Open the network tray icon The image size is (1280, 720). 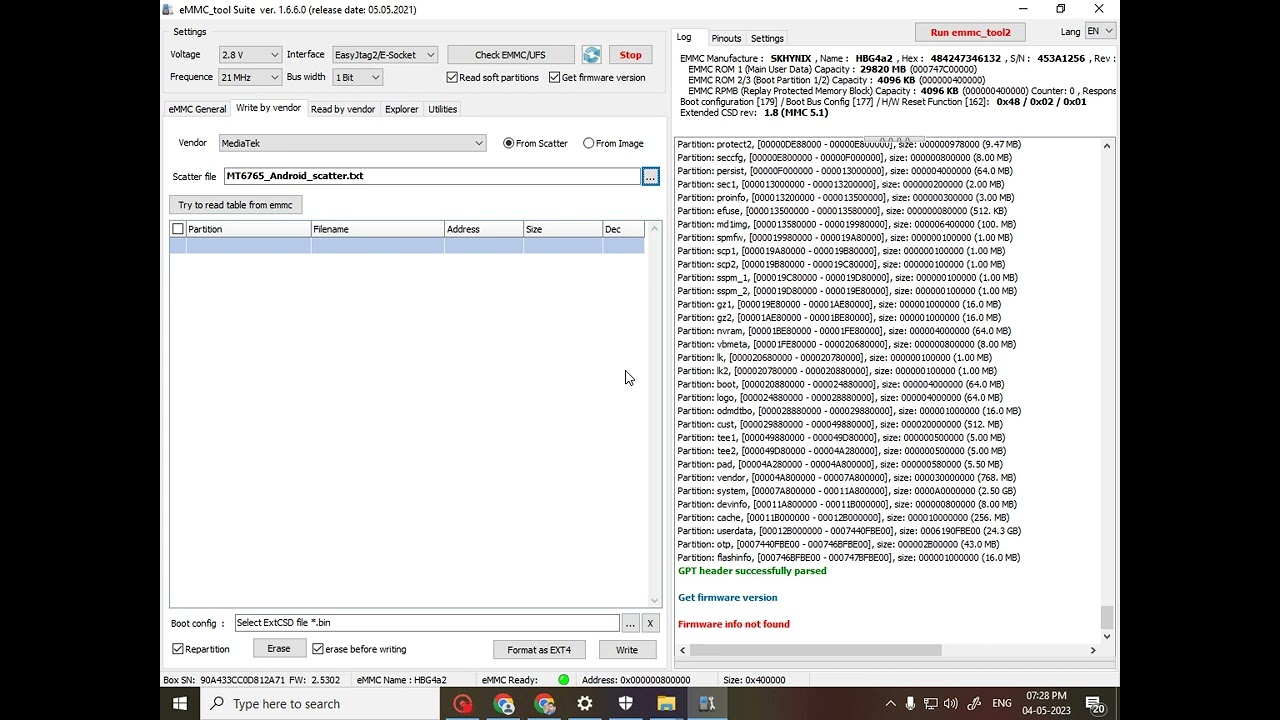point(930,704)
